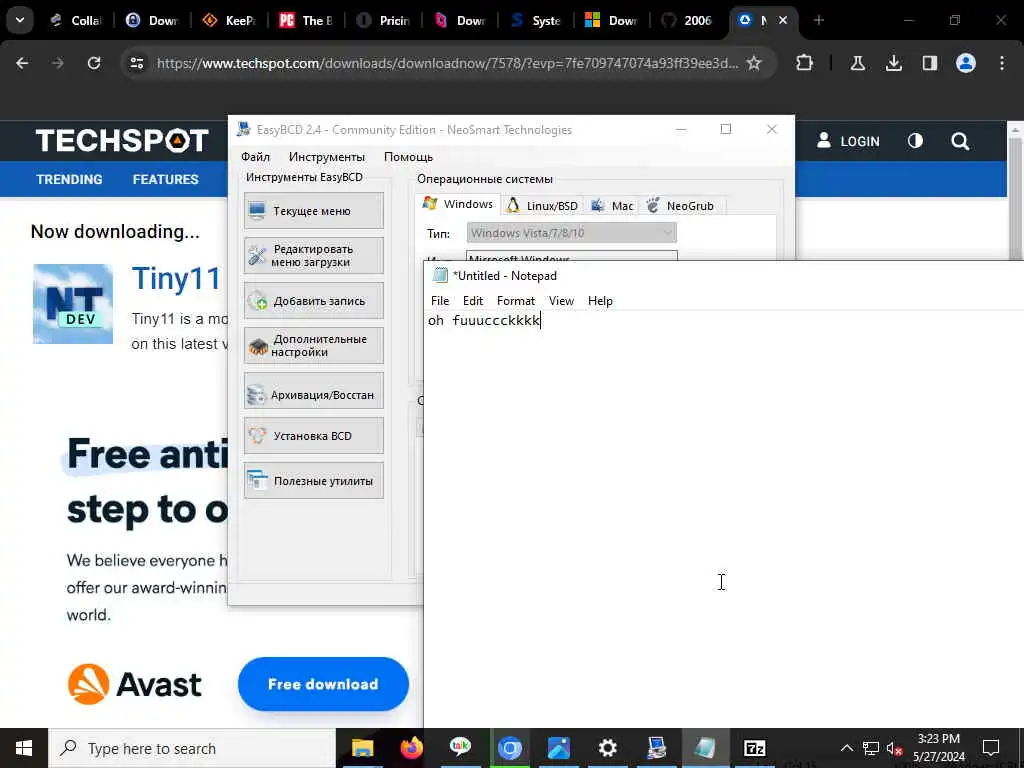Open Chrome labs flask icon

857,63
